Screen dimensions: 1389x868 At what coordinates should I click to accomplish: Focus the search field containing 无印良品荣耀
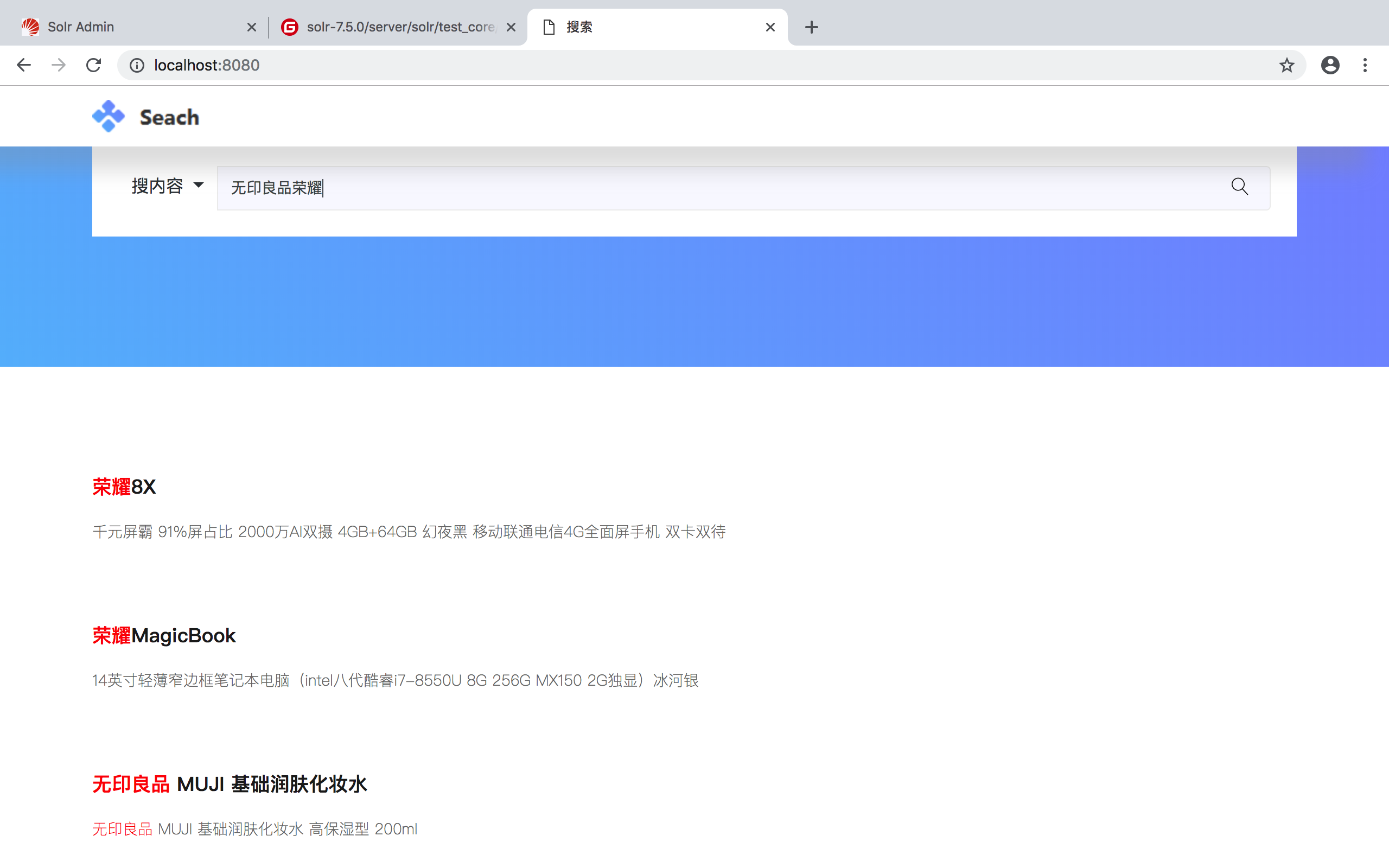(743, 188)
